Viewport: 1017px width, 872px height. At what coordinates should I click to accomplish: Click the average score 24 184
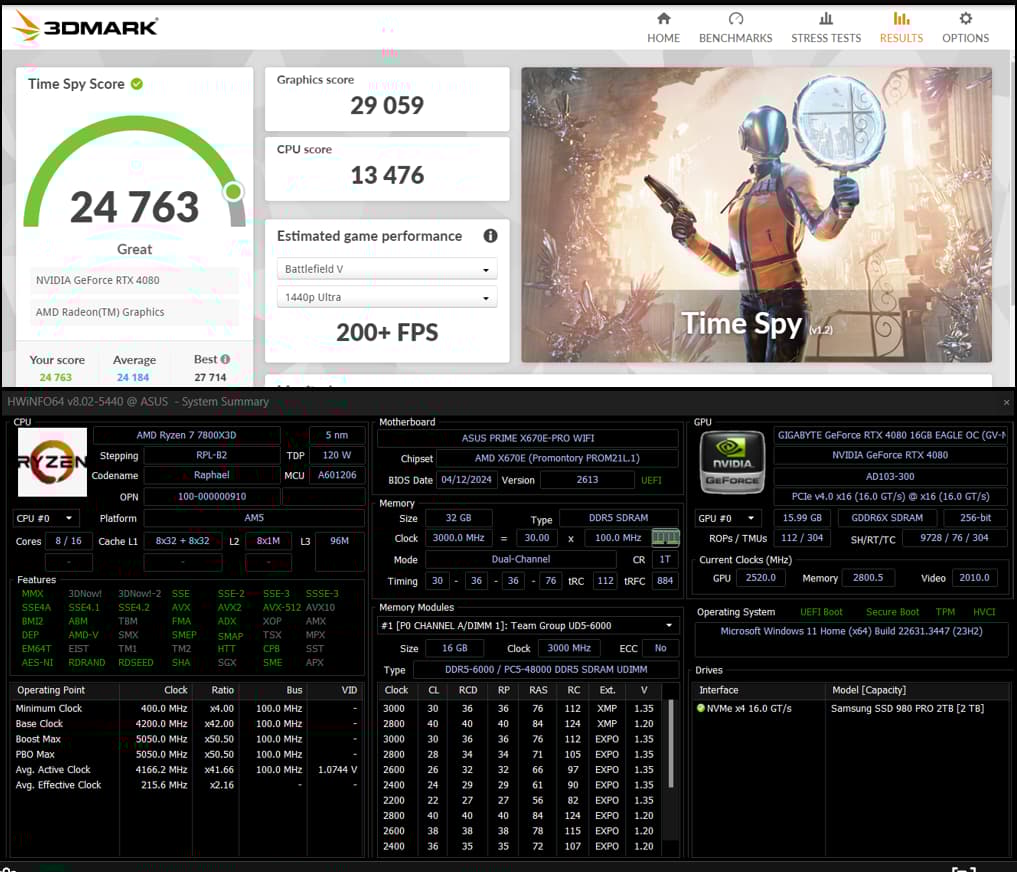(134, 377)
